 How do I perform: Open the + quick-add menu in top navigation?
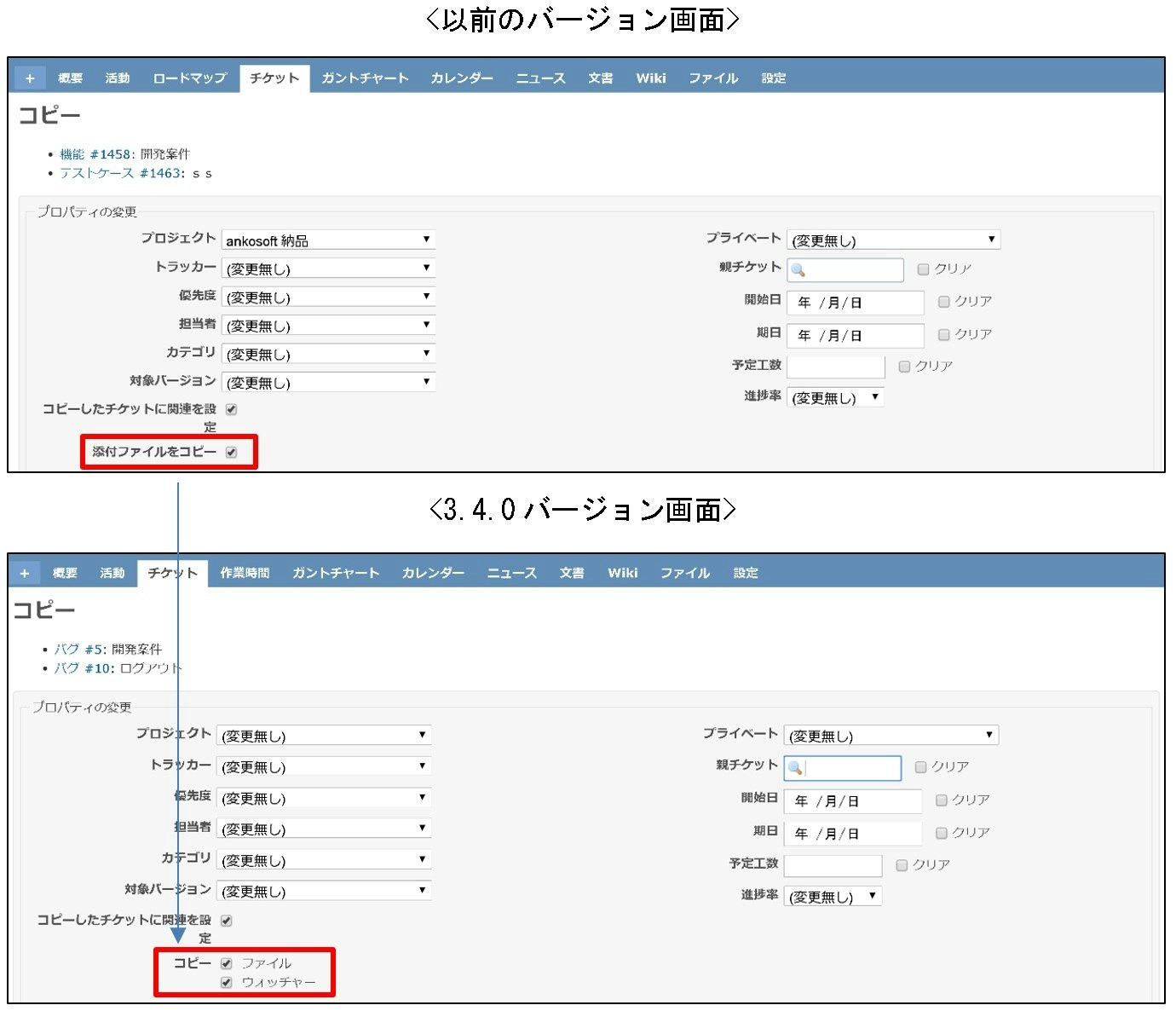[29, 78]
